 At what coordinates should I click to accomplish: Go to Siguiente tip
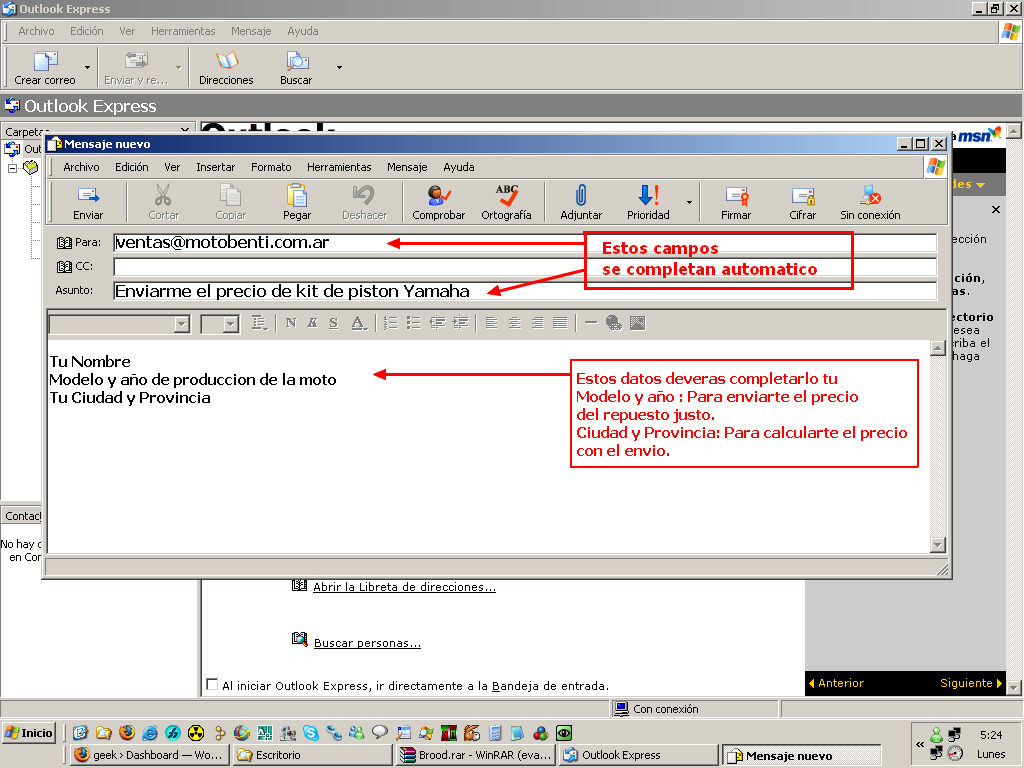970,683
